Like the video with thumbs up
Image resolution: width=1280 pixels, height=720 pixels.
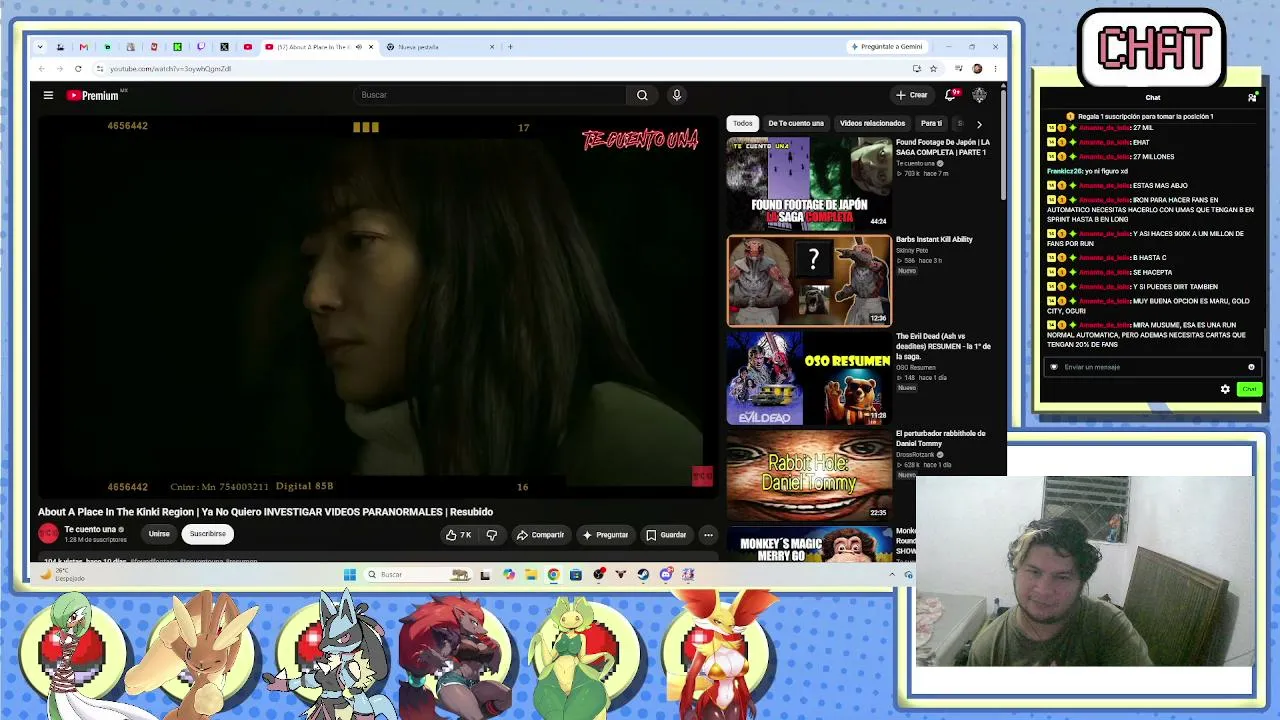point(459,535)
